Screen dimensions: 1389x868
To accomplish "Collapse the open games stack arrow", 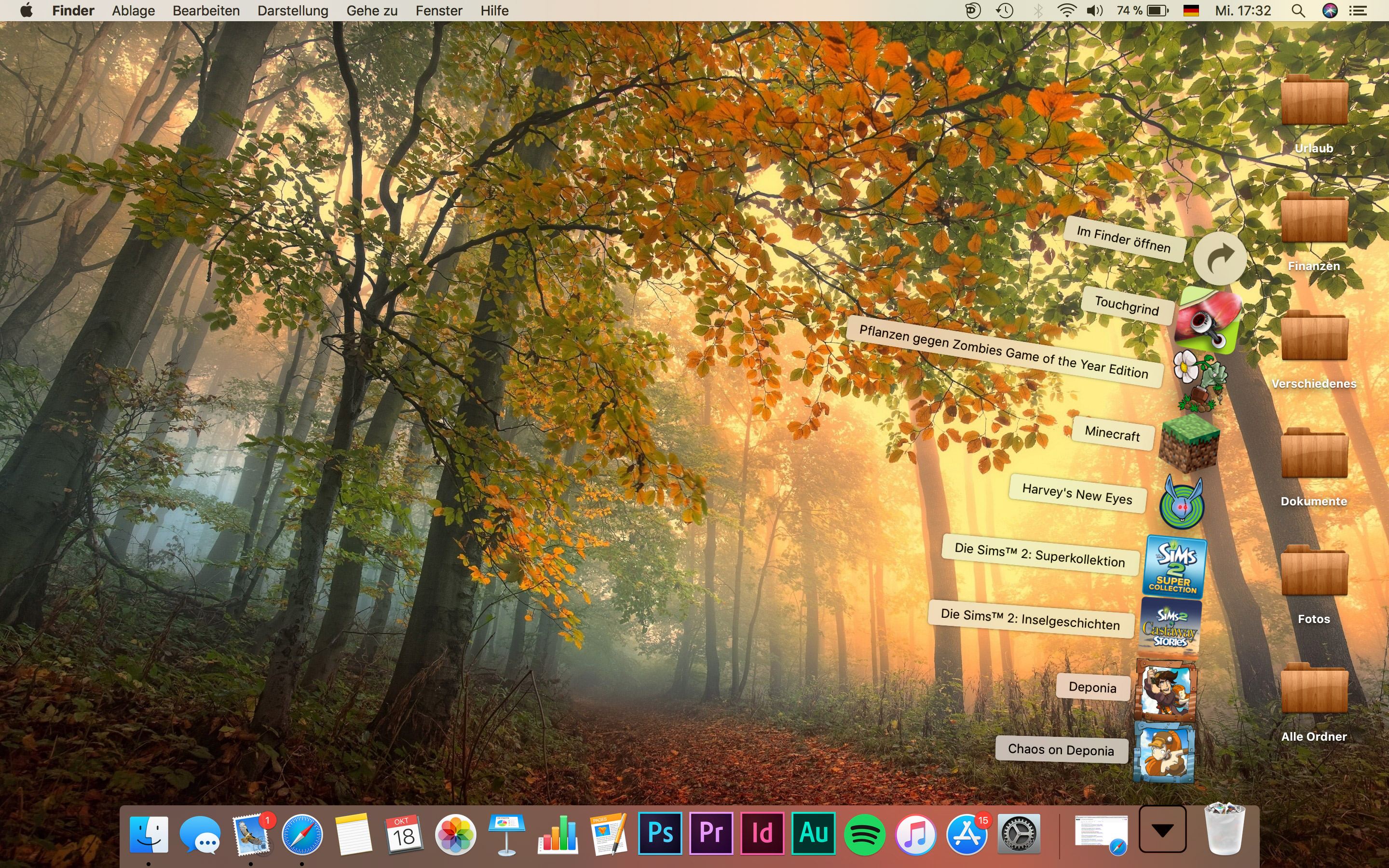I will pos(1162,829).
